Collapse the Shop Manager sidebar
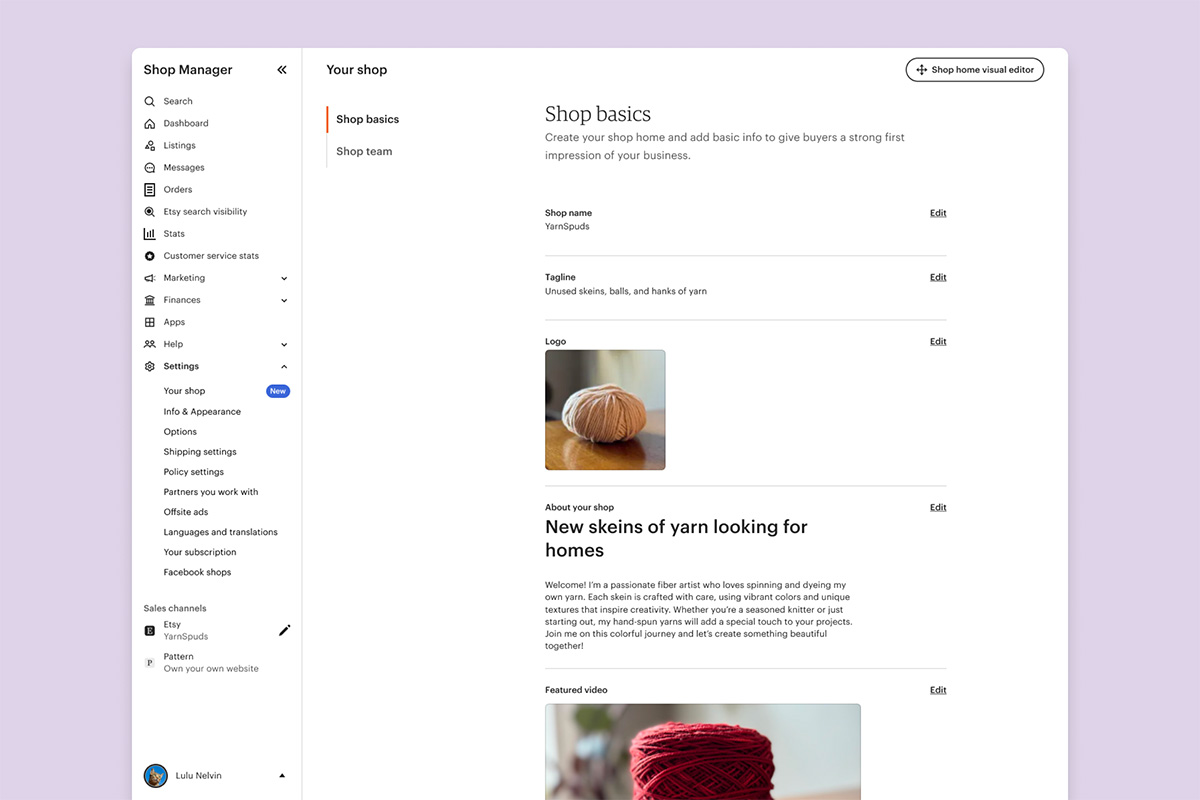 281,69
